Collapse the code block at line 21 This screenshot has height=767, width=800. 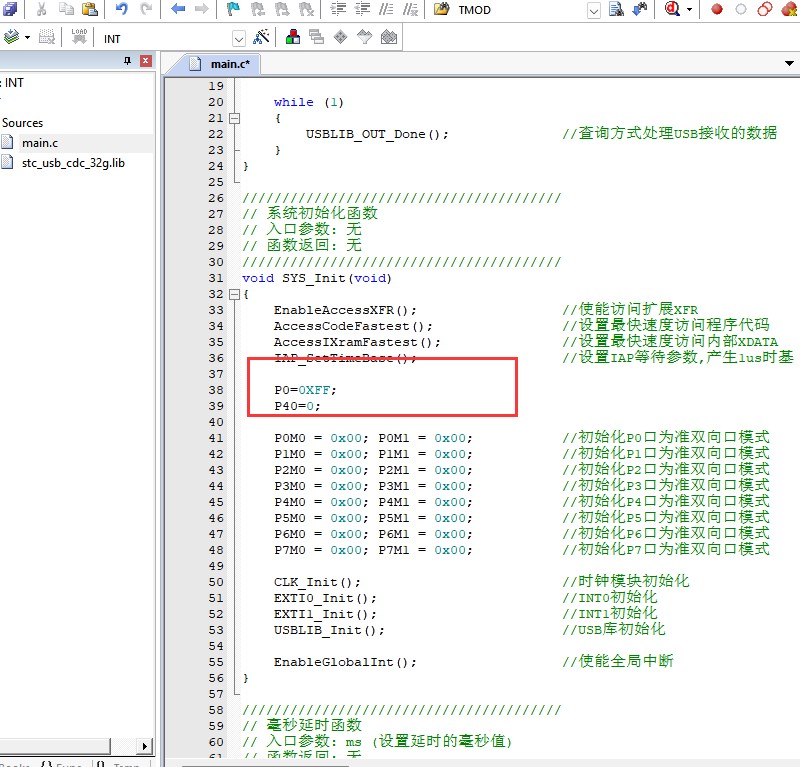234,118
